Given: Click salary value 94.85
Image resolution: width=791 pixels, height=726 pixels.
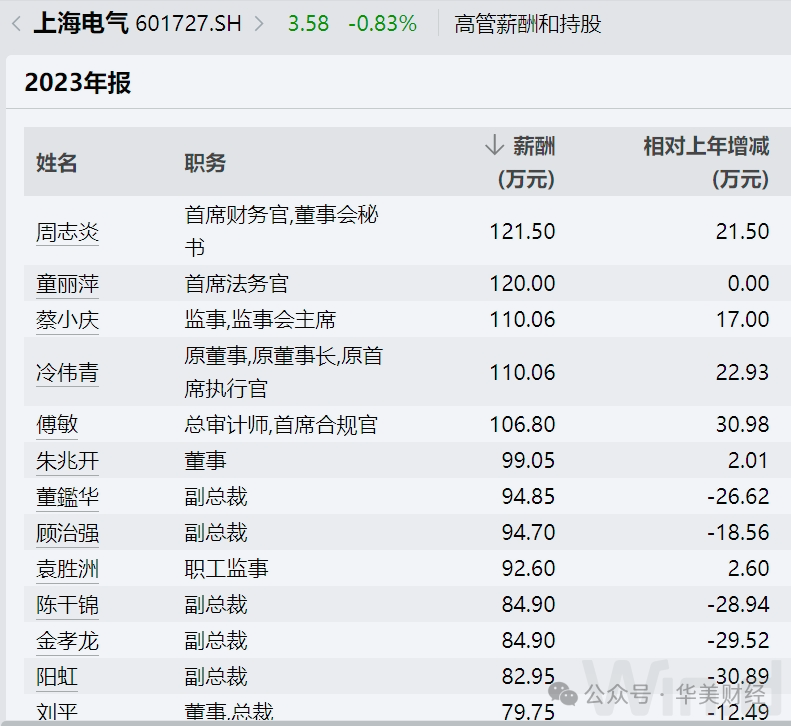Looking at the screenshot, I should click(x=528, y=497).
